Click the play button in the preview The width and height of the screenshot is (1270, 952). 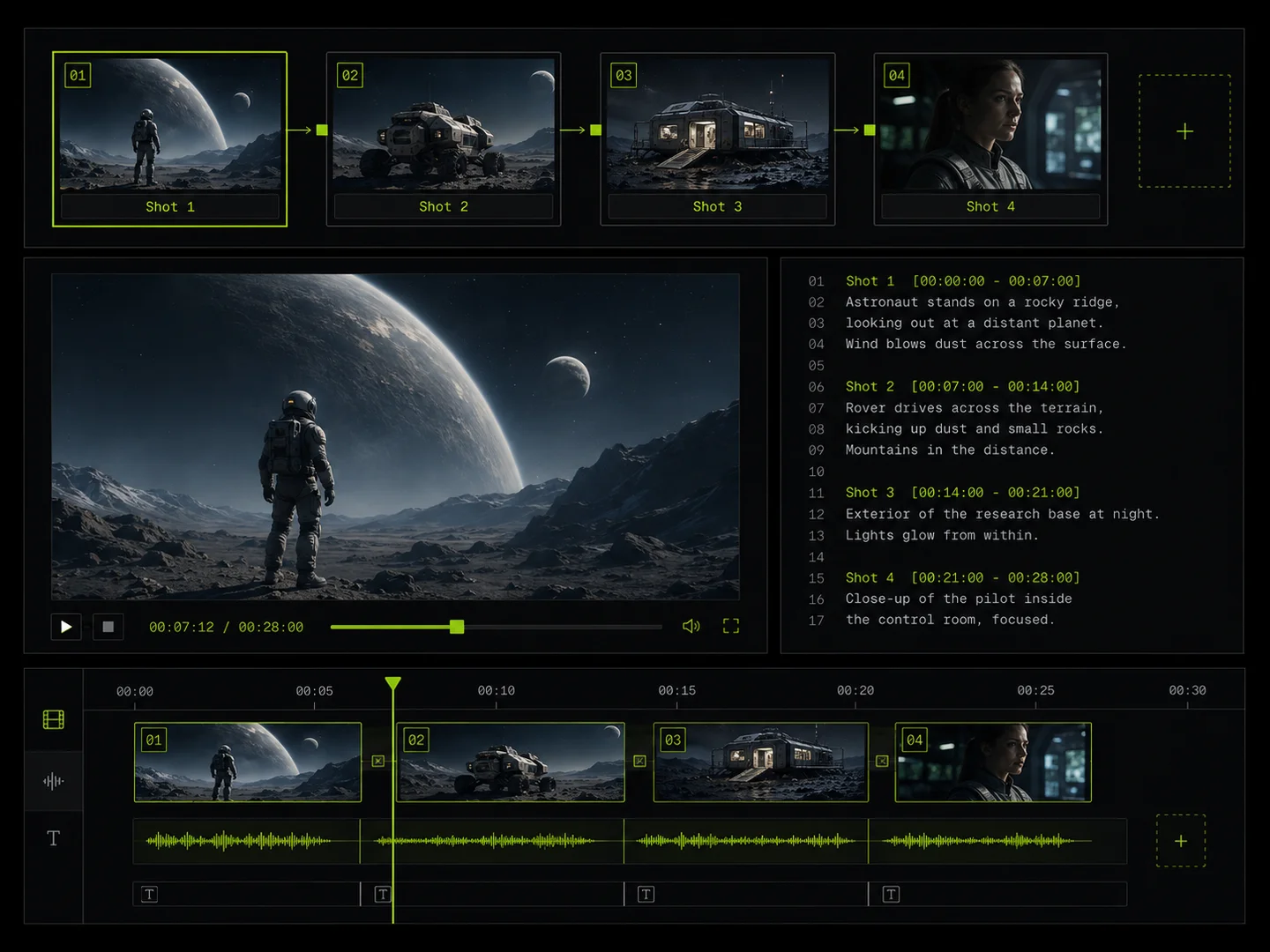point(66,627)
